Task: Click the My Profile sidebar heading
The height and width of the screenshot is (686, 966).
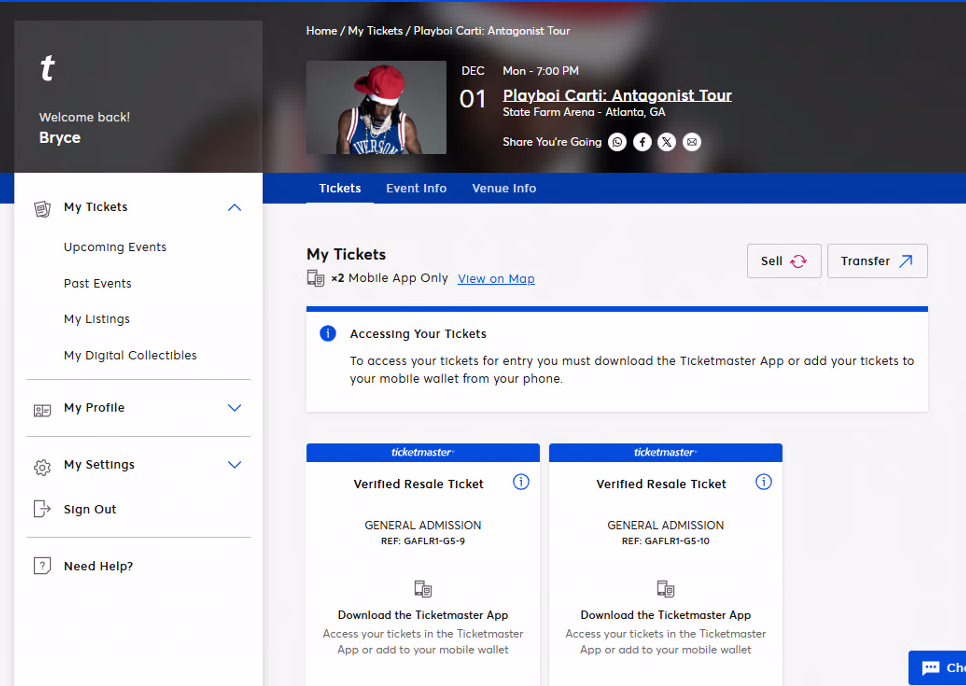Action: (x=94, y=408)
